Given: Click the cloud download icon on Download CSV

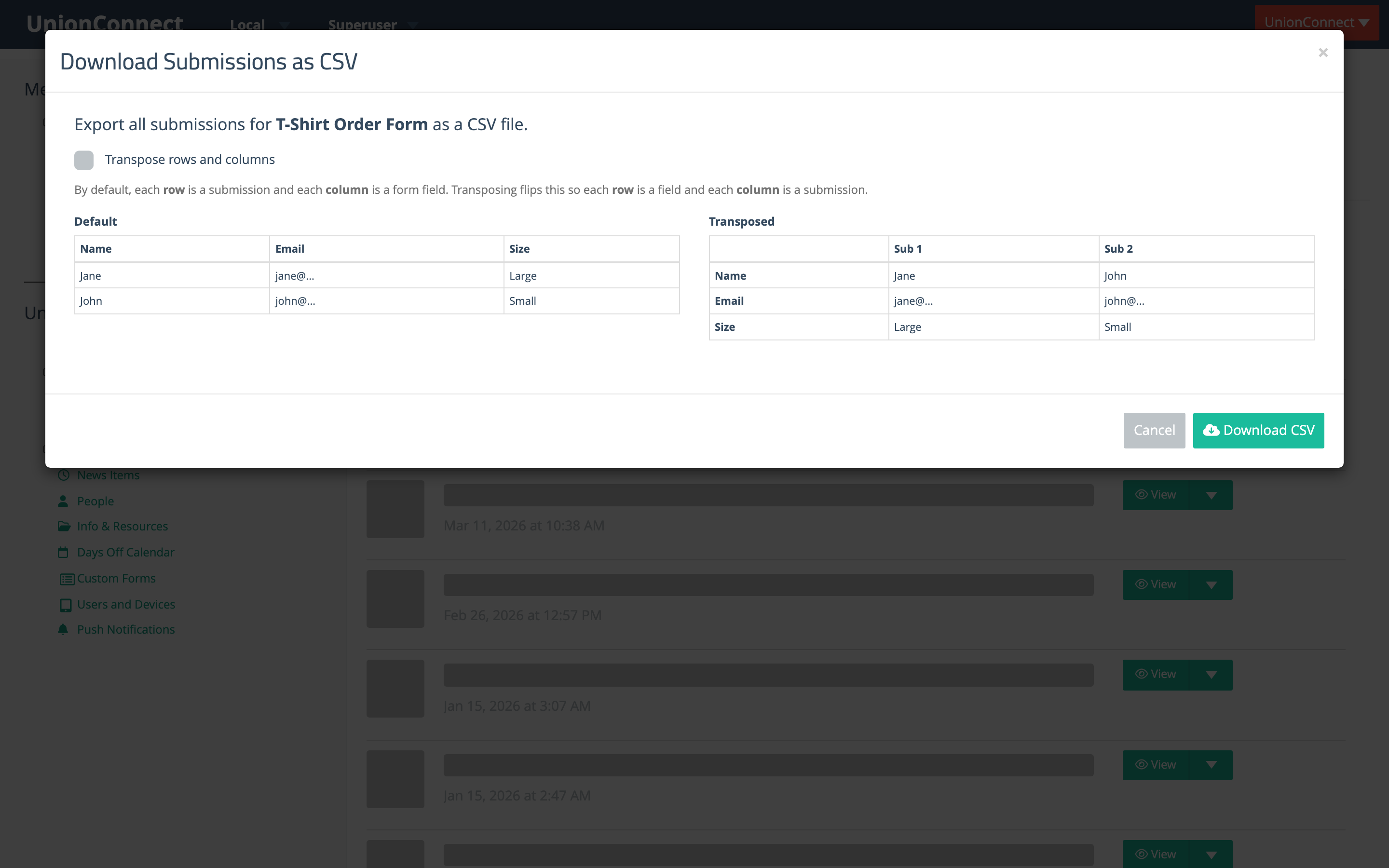Looking at the screenshot, I should (x=1211, y=431).
